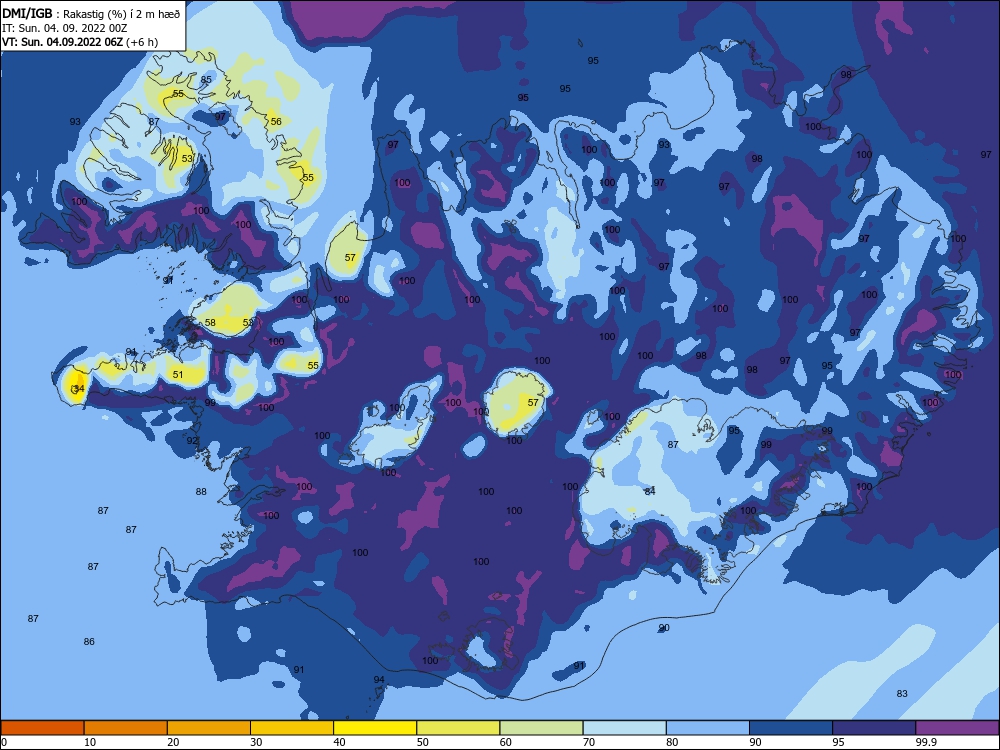
Task: Choose the pale blue 70–80 legend swatch
Action: coord(624,728)
